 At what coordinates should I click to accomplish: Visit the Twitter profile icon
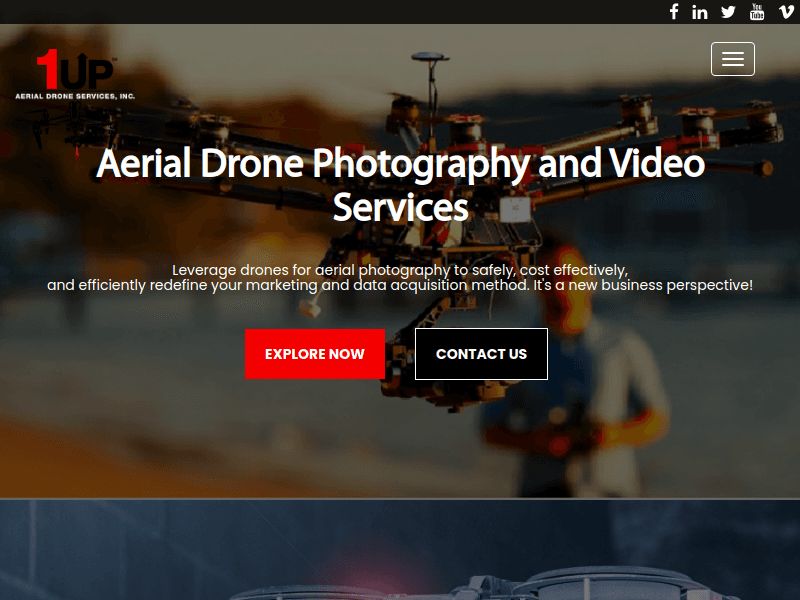[x=728, y=12]
